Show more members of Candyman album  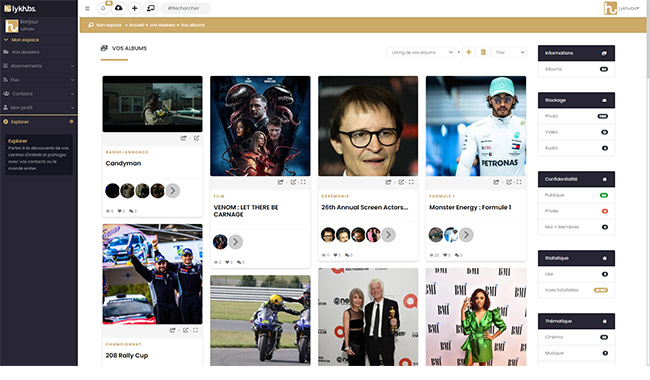click(x=173, y=191)
